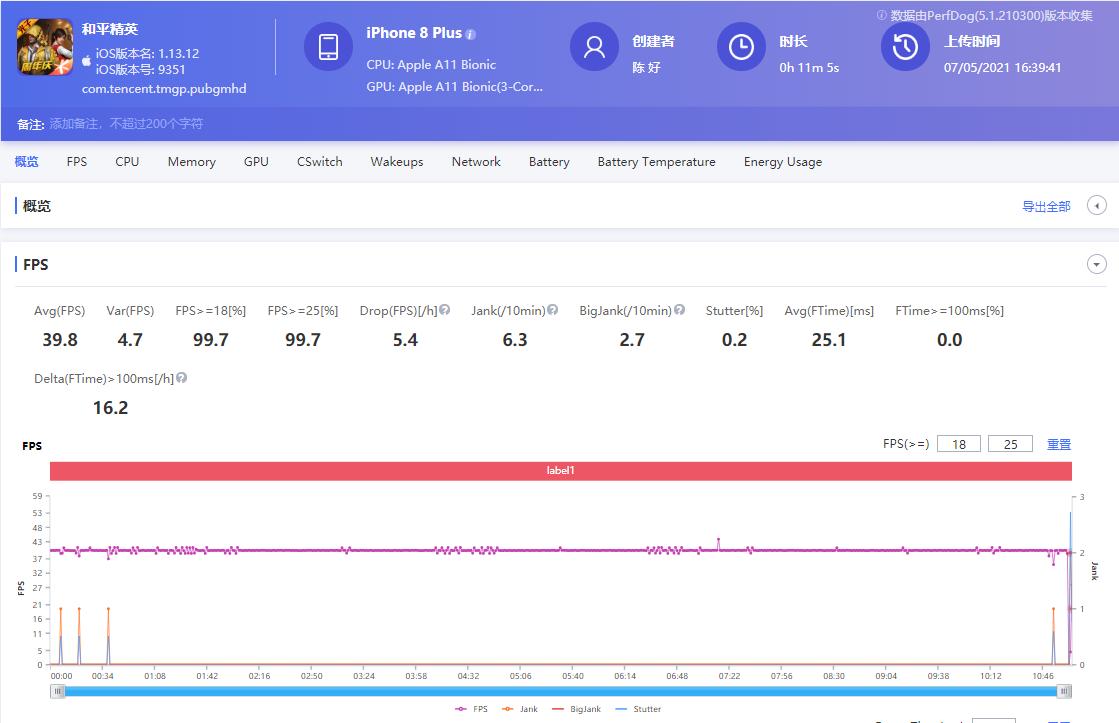1119x723 pixels.
Task: Click info icon beside iPhone 8 Plus
Action: (471, 34)
